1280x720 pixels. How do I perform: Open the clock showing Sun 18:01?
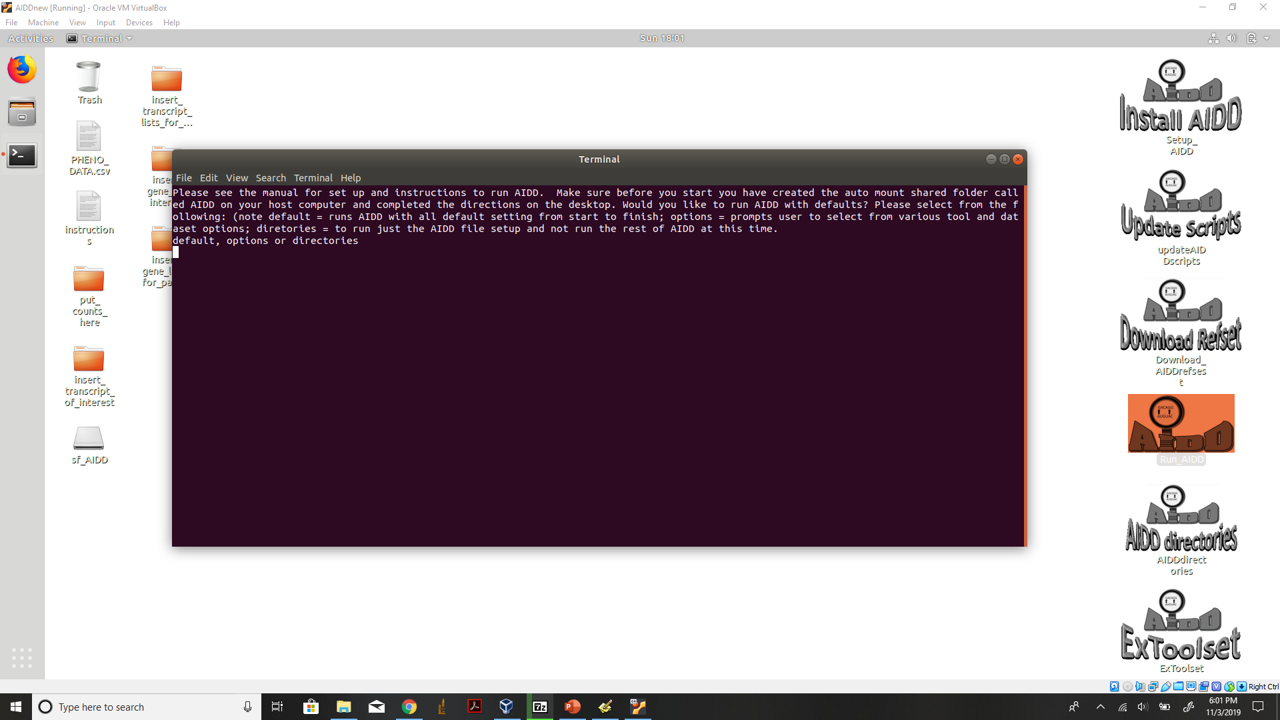pyautogui.click(x=662, y=38)
